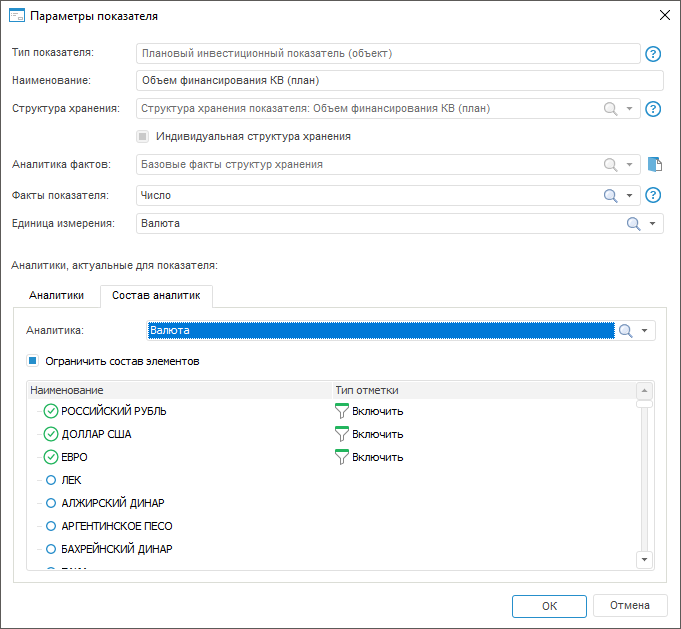Click the Наименование text field
The height and width of the screenshot is (629, 681).
click(399, 81)
